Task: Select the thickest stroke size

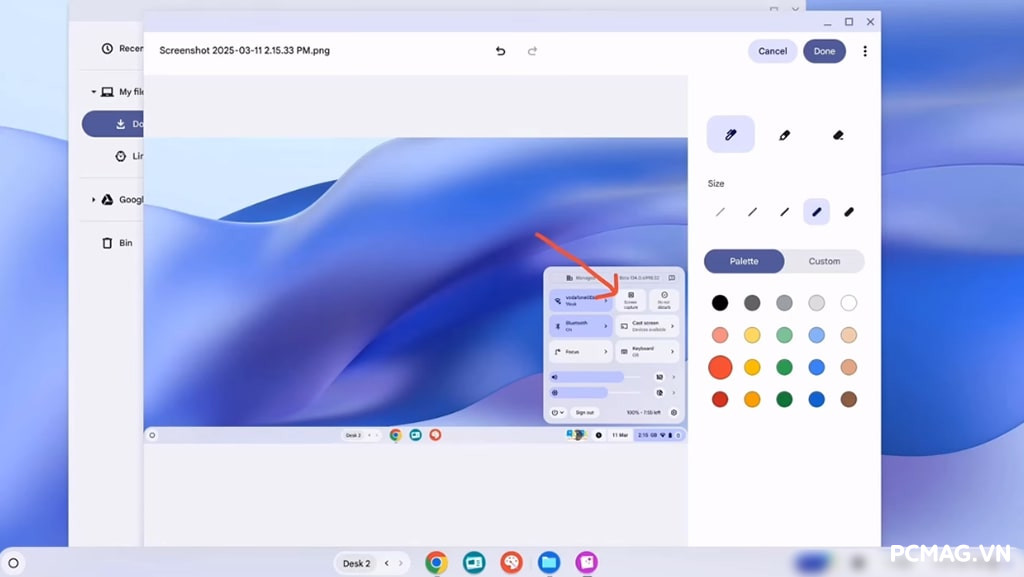Action: (x=850, y=211)
